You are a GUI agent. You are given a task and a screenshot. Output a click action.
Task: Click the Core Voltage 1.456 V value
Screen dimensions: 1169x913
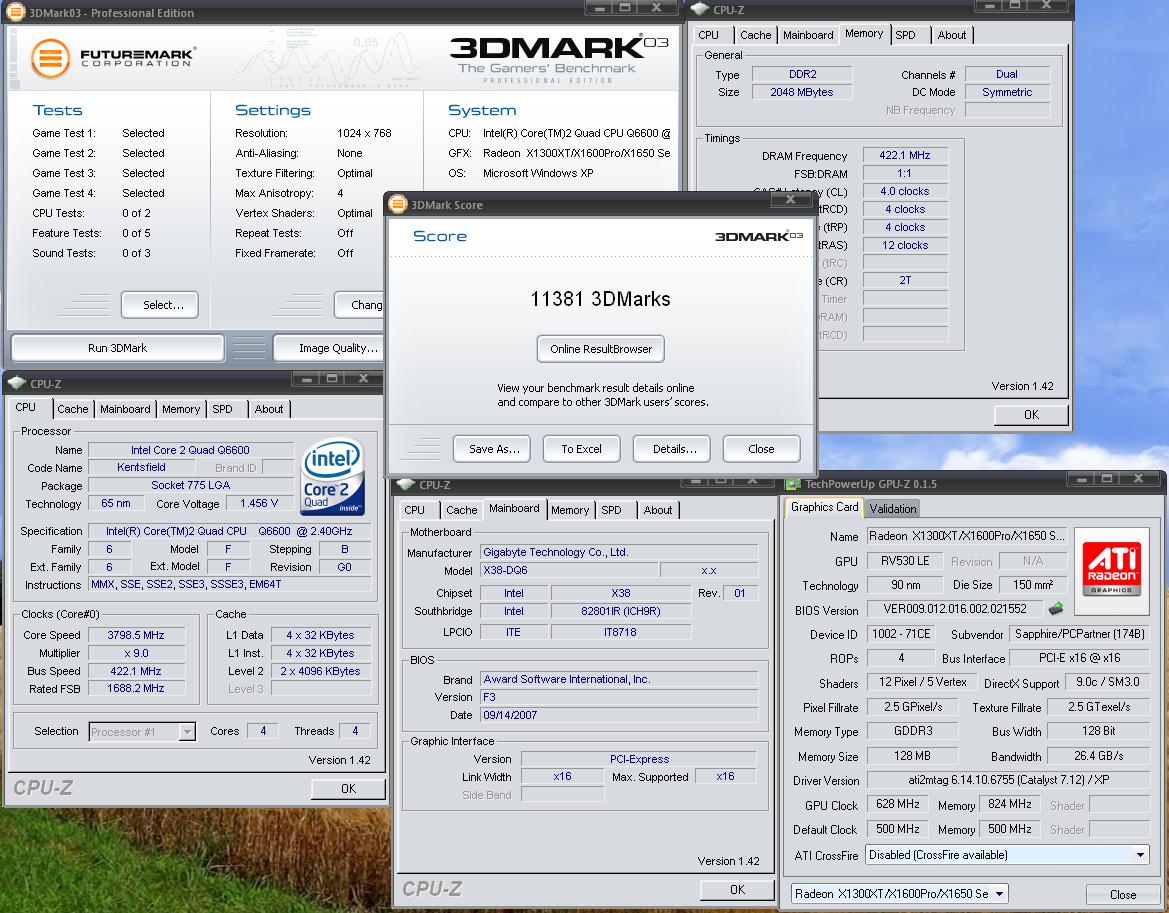(x=259, y=504)
